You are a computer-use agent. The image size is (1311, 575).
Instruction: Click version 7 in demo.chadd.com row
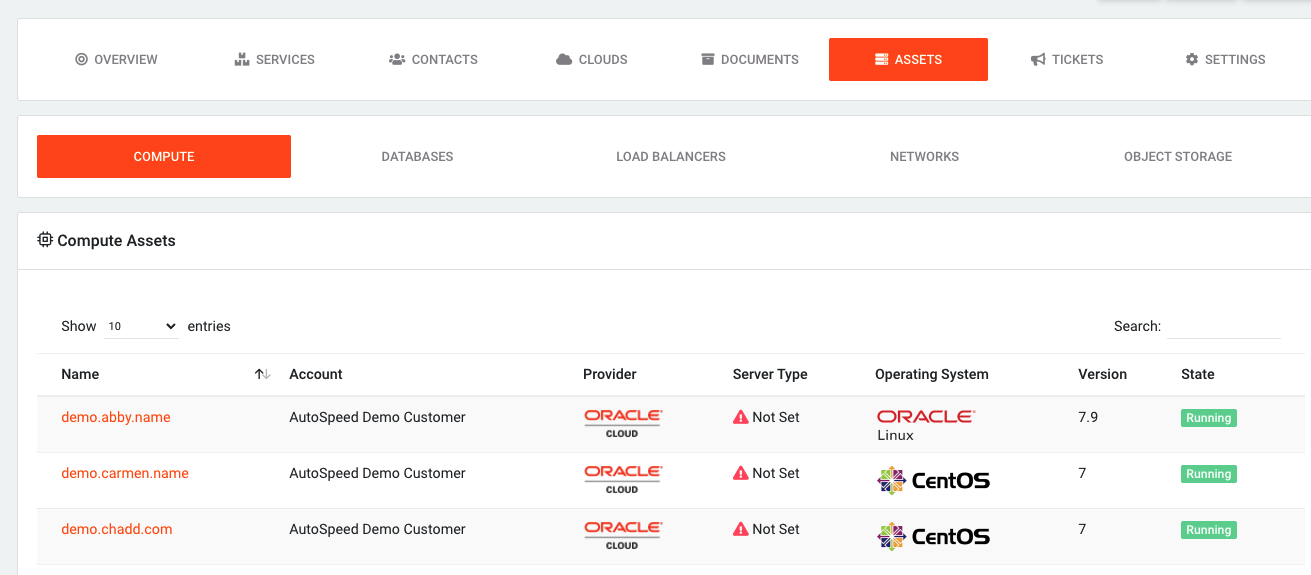[x=1082, y=529]
